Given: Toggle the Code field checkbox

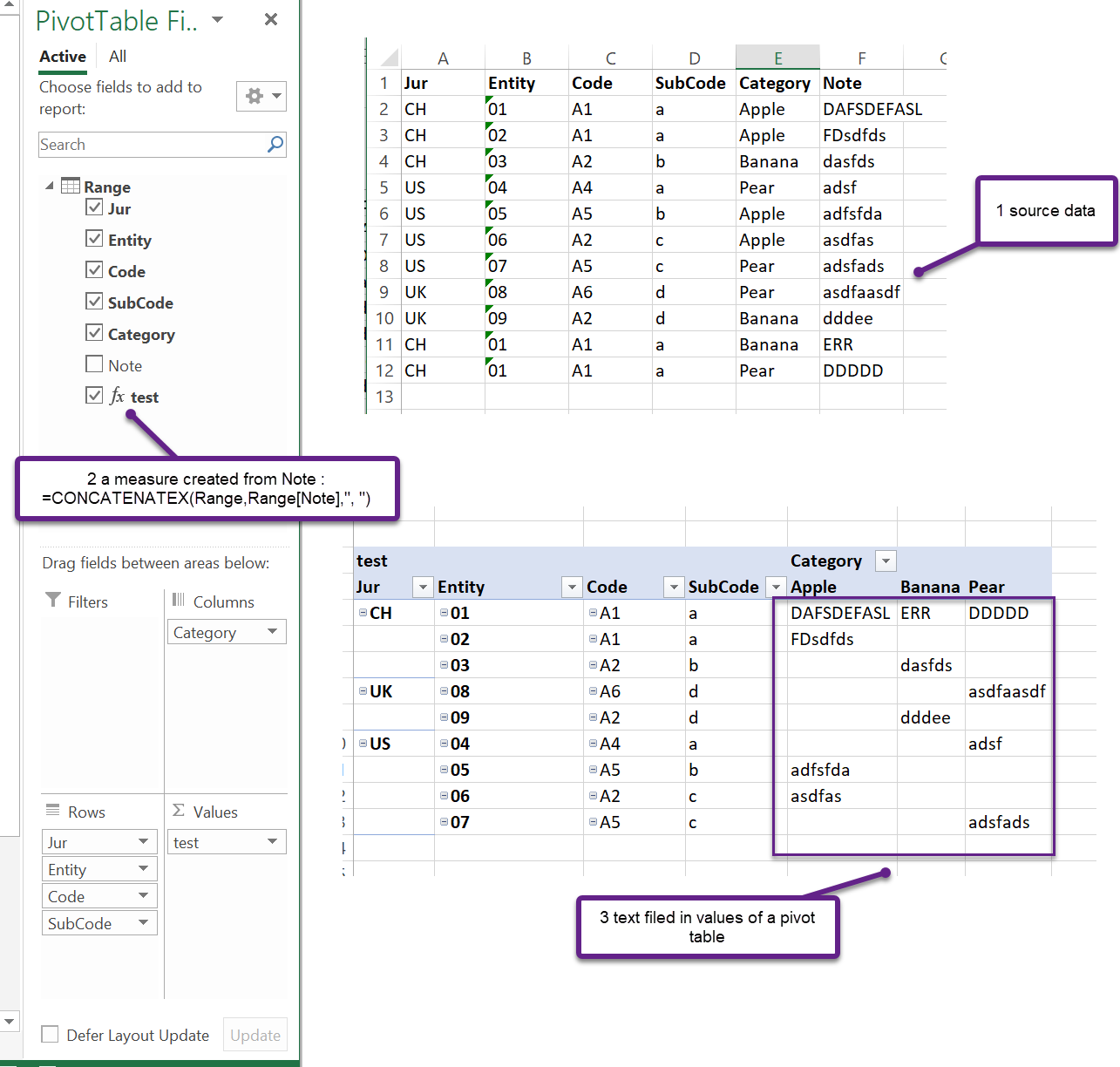Looking at the screenshot, I should pos(94,269).
